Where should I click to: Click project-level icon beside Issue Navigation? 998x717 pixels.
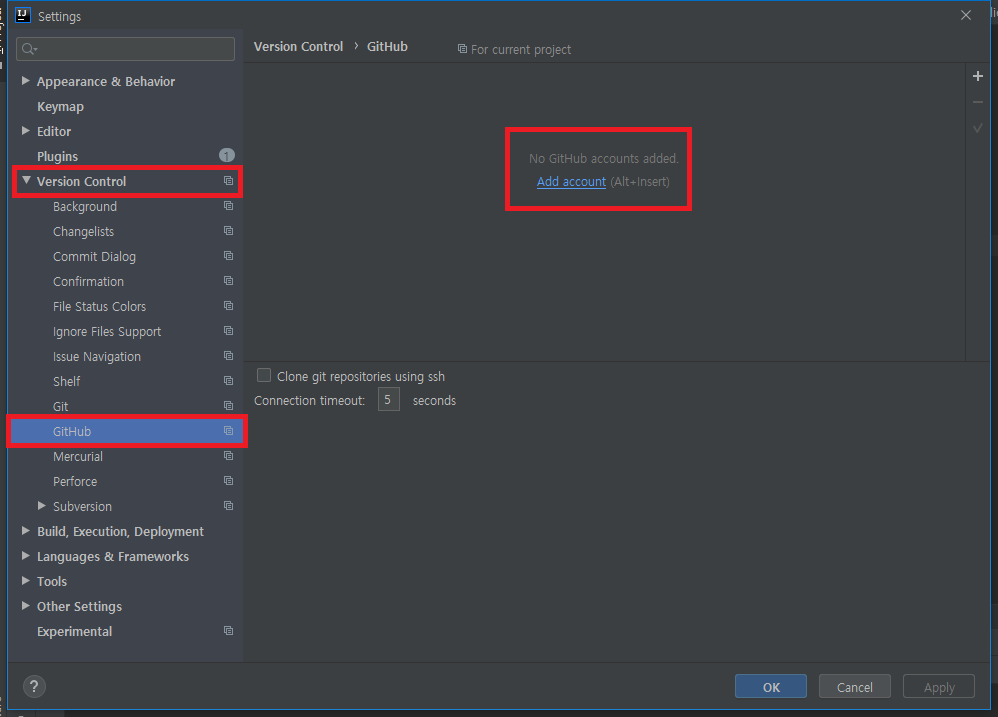(228, 356)
